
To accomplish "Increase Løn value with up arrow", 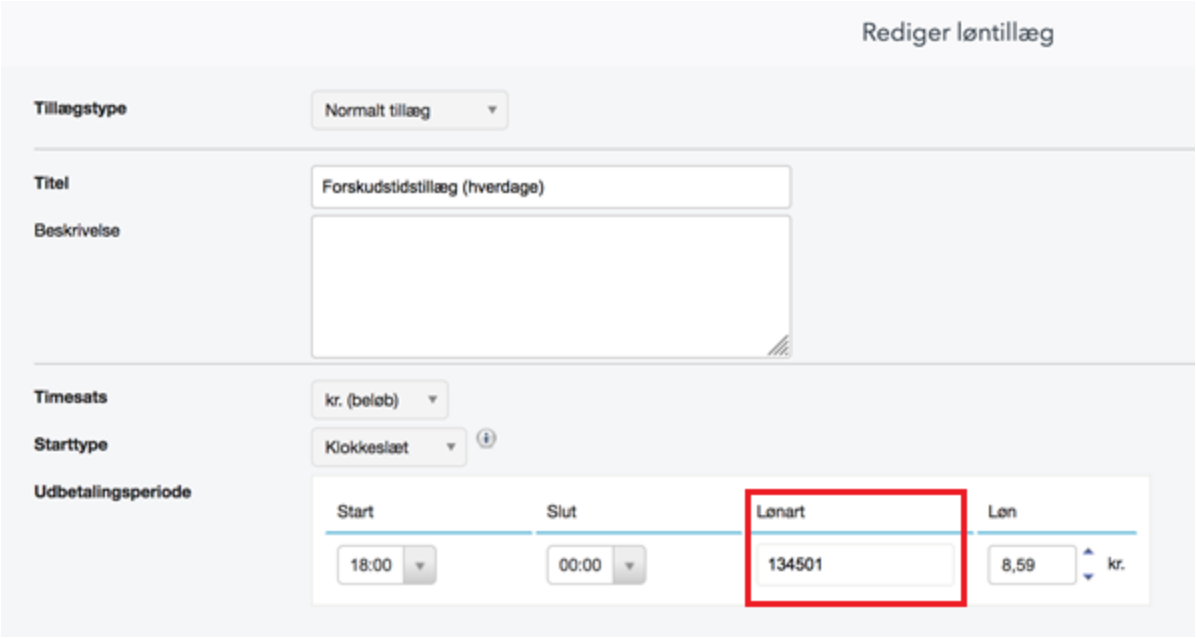I will 1088,552.
